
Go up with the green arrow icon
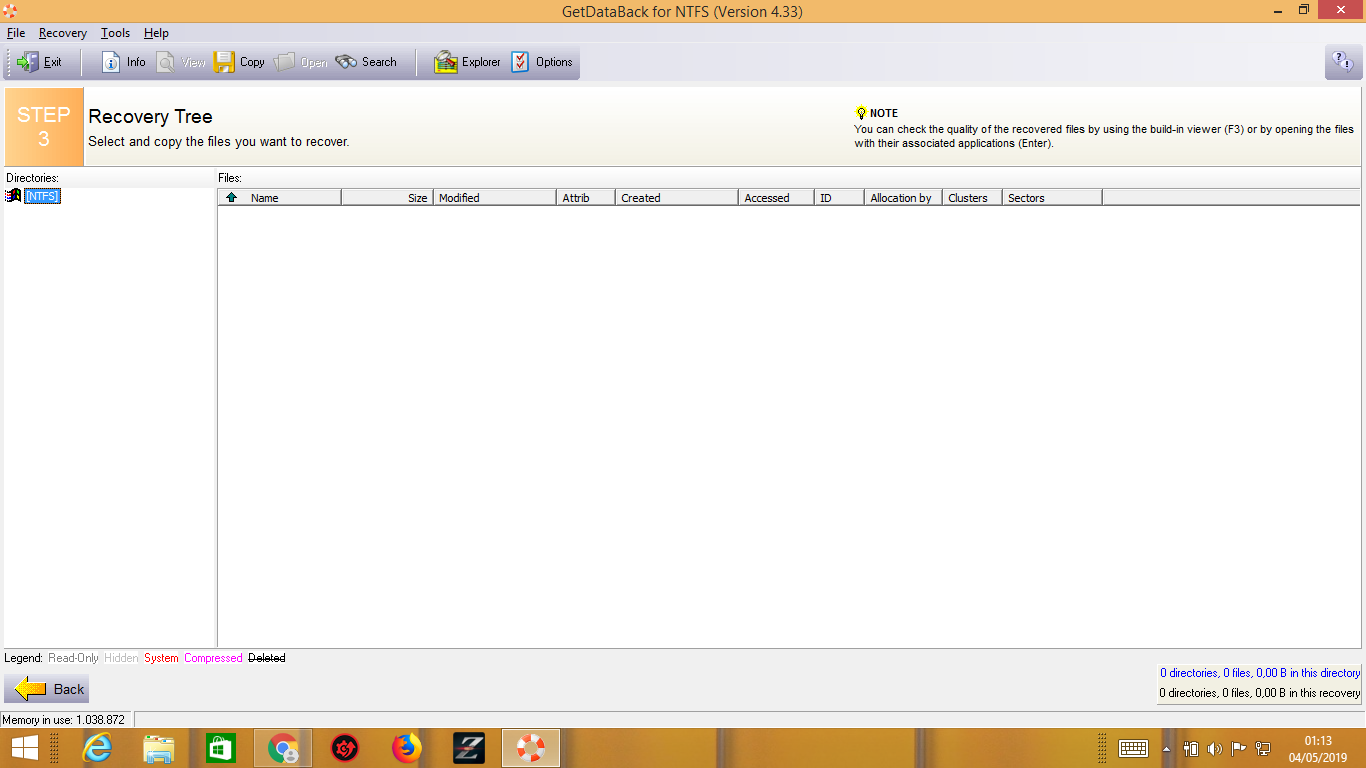point(231,197)
